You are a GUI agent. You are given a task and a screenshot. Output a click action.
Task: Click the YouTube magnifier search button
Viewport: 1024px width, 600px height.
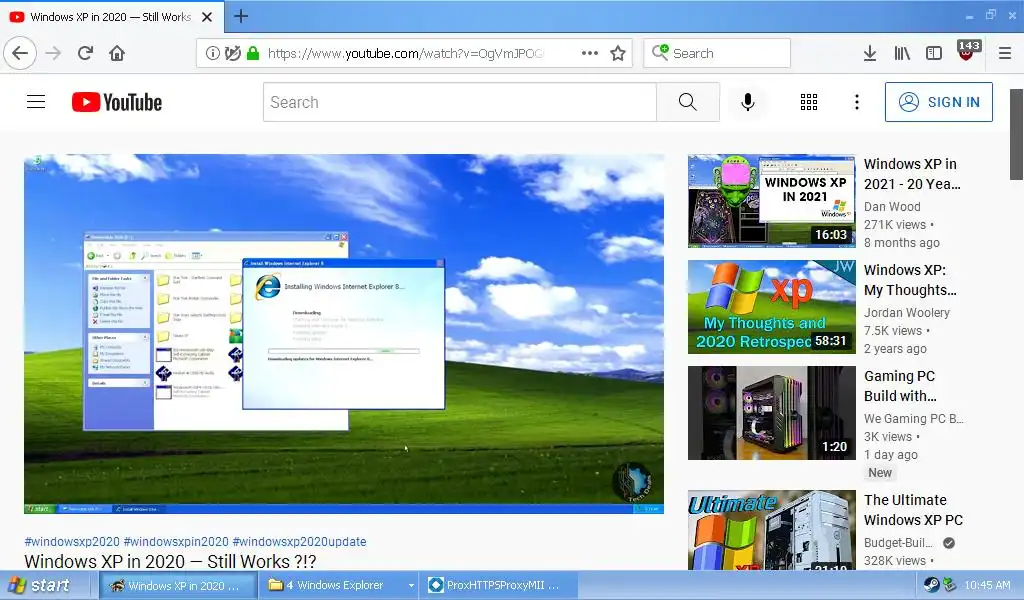pos(688,102)
